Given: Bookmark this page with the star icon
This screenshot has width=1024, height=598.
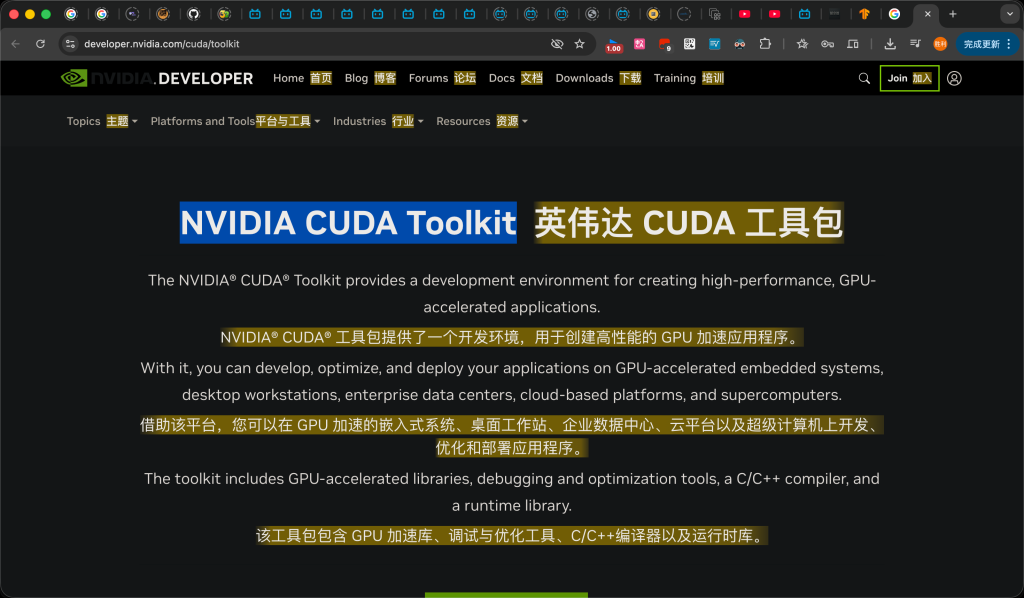Looking at the screenshot, I should [x=579, y=44].
